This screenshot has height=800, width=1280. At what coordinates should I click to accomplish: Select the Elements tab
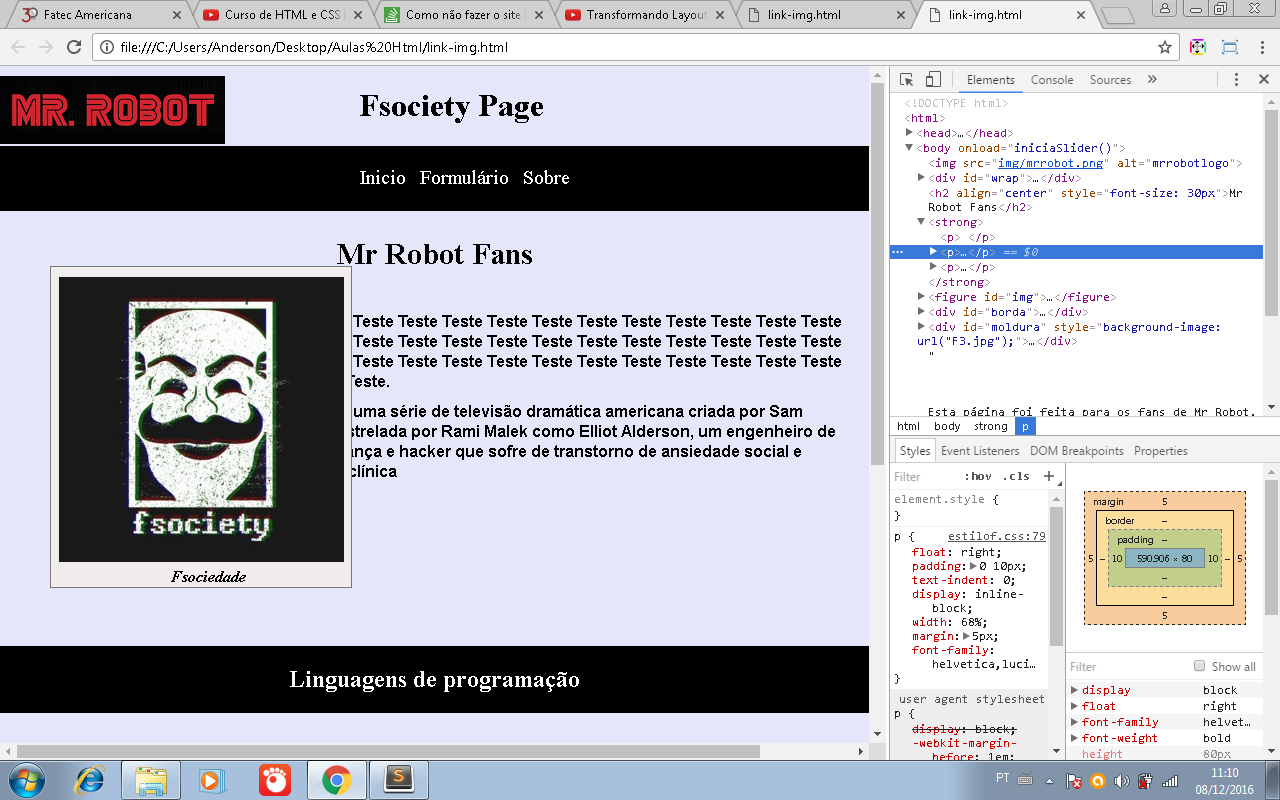click(990, 80)
